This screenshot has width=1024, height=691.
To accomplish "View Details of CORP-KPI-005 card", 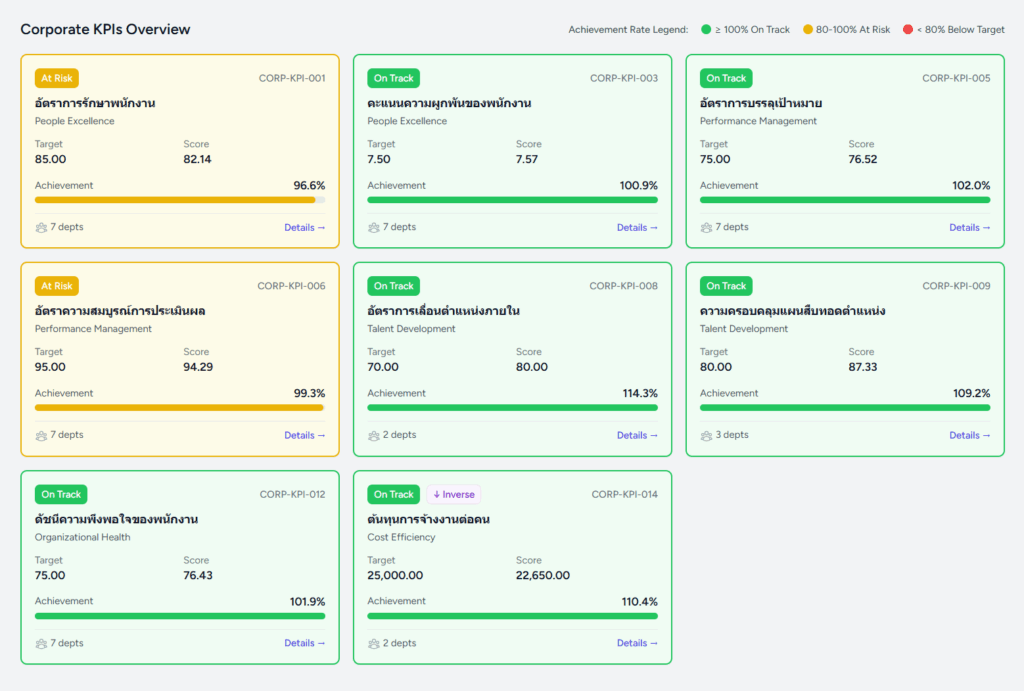I will pos(969,228).
